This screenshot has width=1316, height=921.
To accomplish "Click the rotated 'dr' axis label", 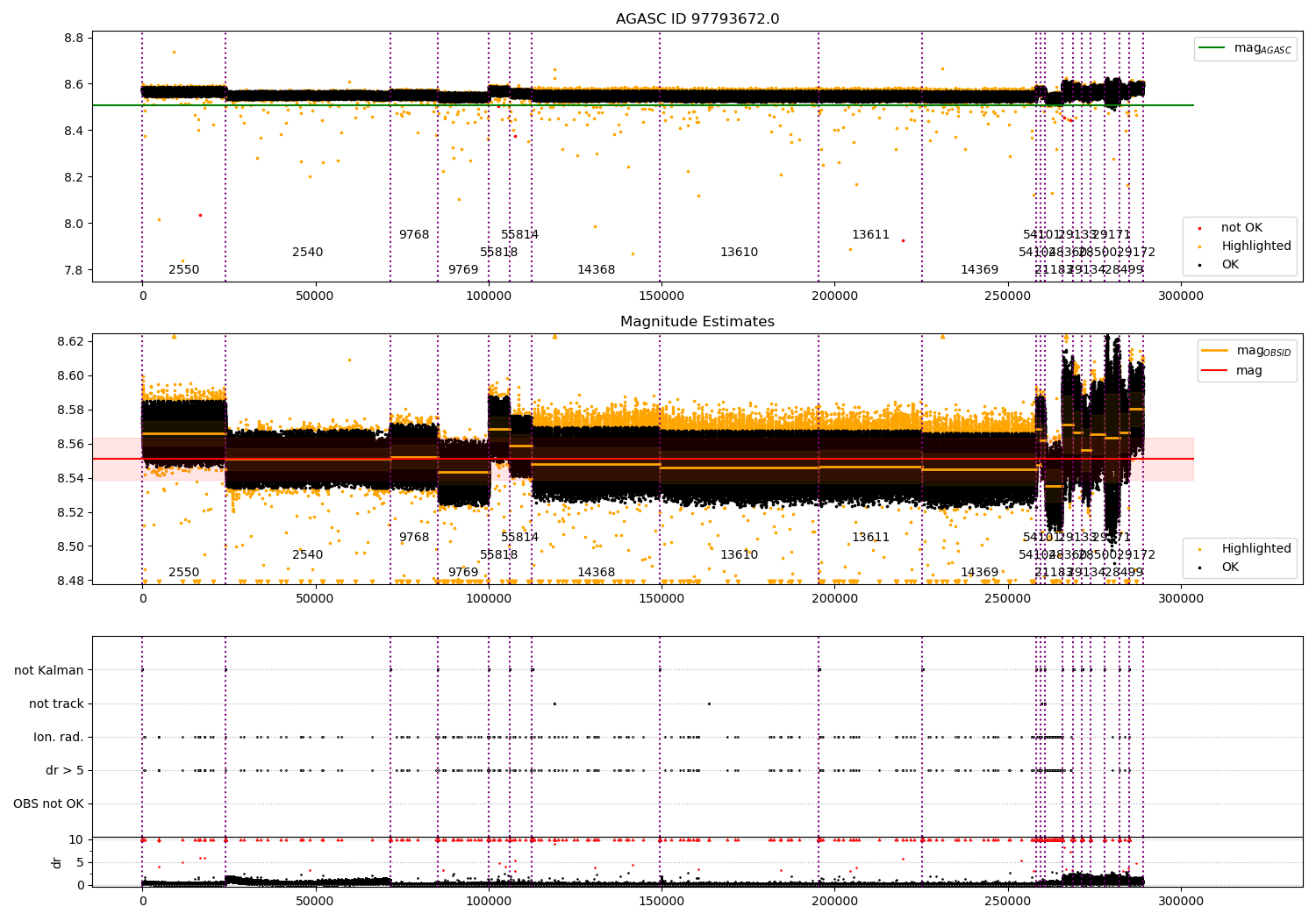I will (57, 862).
